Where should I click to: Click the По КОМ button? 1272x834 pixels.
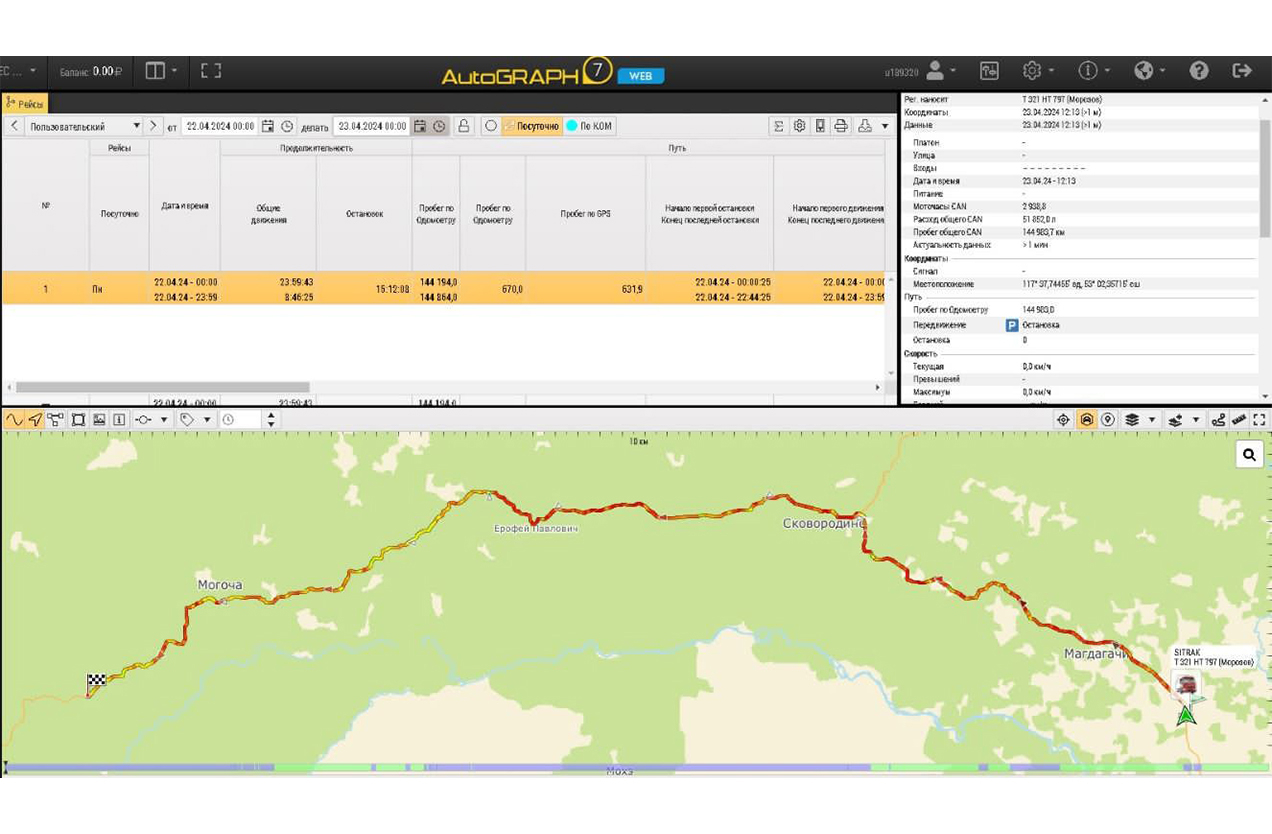point(590,126)
